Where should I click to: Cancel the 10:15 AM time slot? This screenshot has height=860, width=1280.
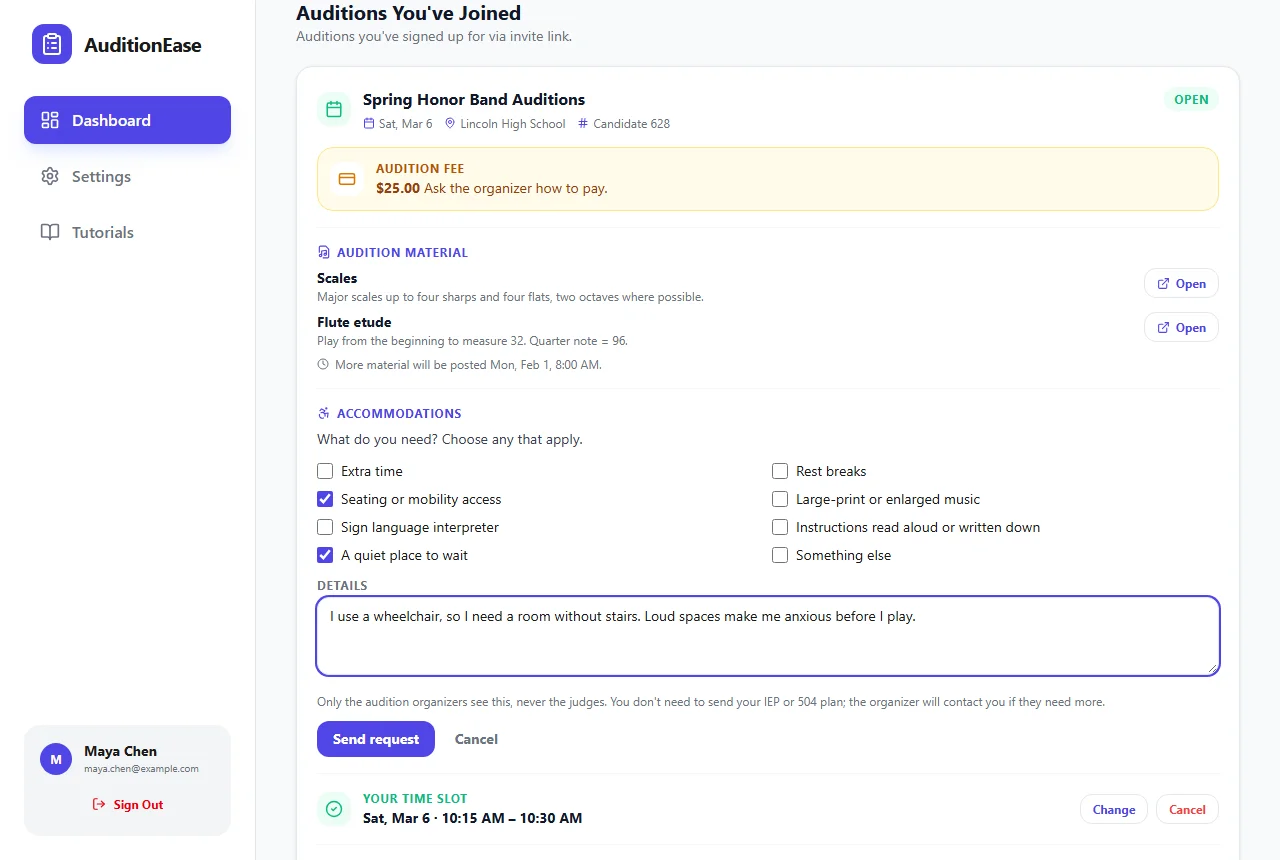click(x=1187, y=810)
